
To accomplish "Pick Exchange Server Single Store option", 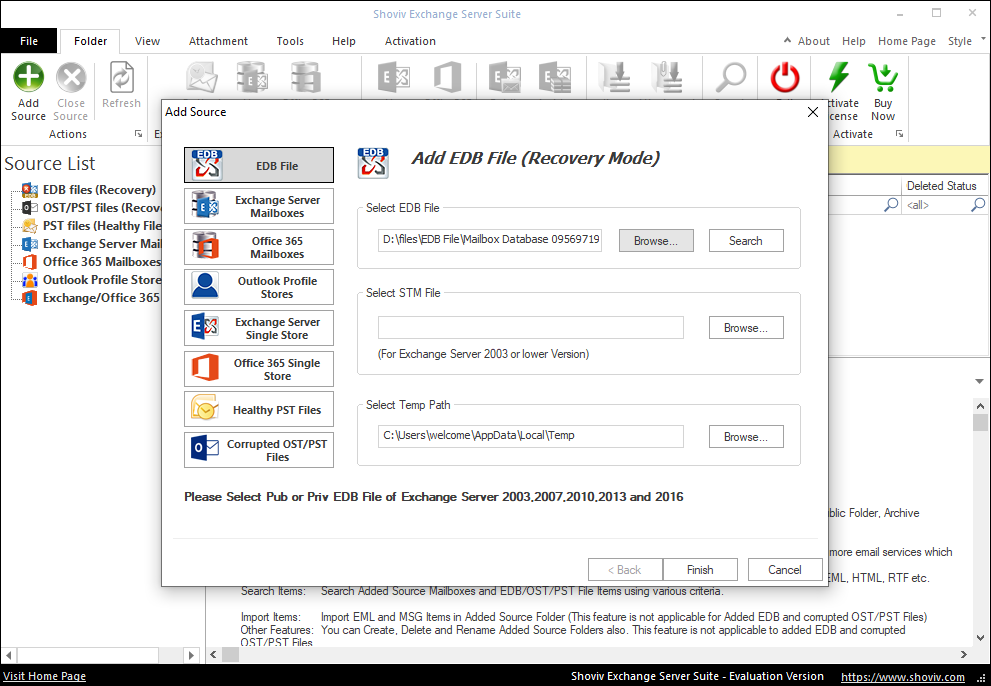I will point(259,328).
